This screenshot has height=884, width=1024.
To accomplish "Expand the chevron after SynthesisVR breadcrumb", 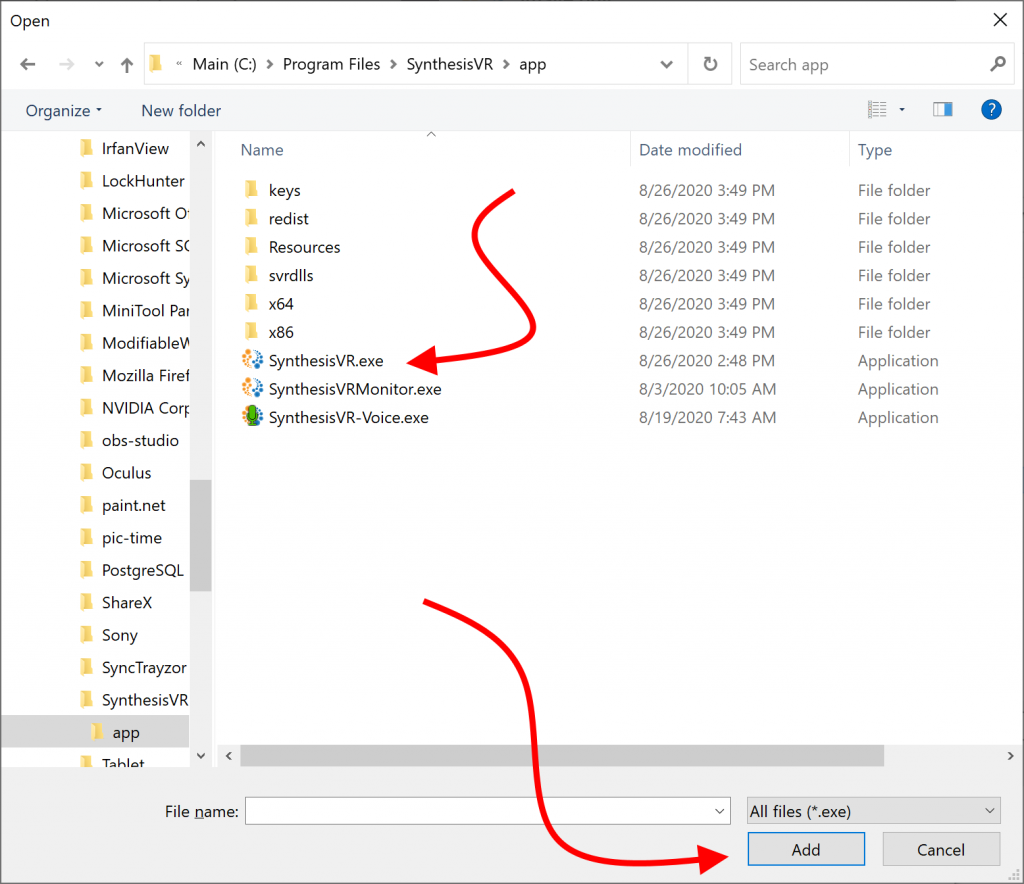I will [x=506, y=64].
